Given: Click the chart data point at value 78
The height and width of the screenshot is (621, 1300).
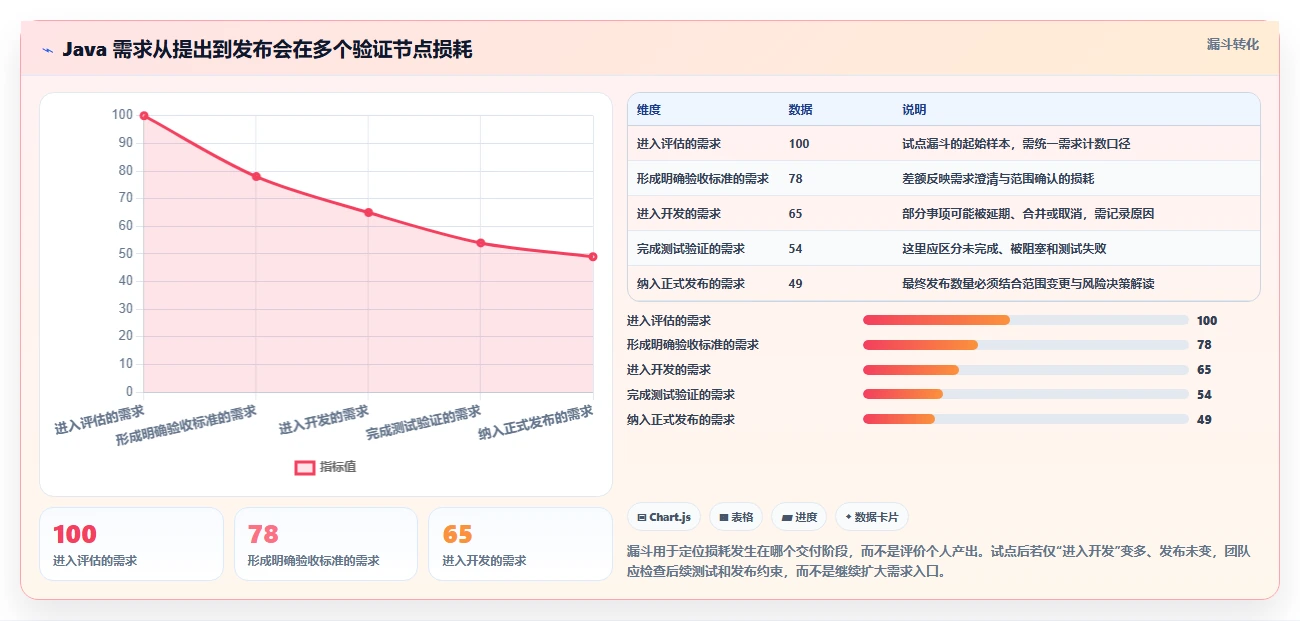Looking at the screenshot, I should click(256, 177).
